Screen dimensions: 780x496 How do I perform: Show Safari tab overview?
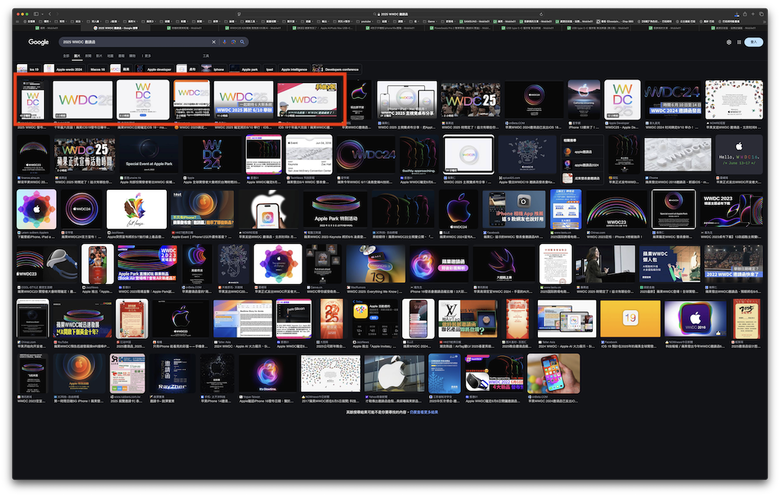(x=762, y=14)
